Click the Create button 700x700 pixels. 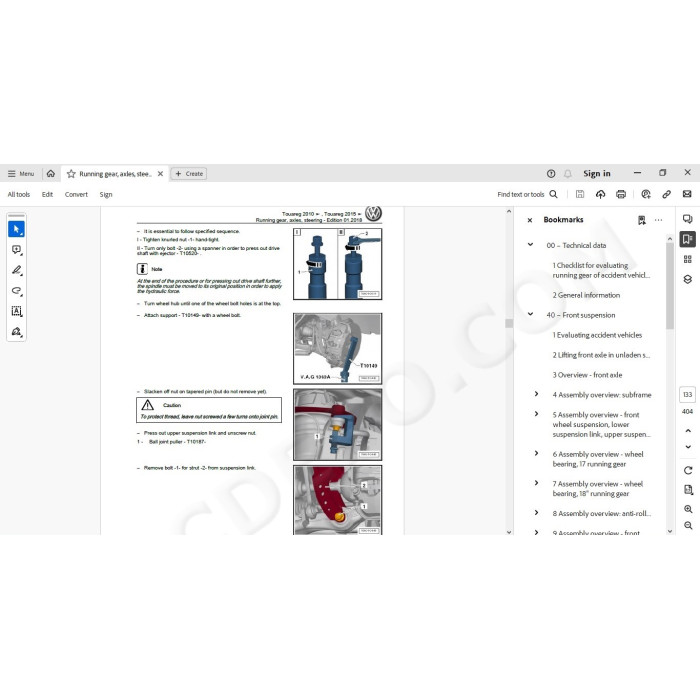click(x=189, y=174)
